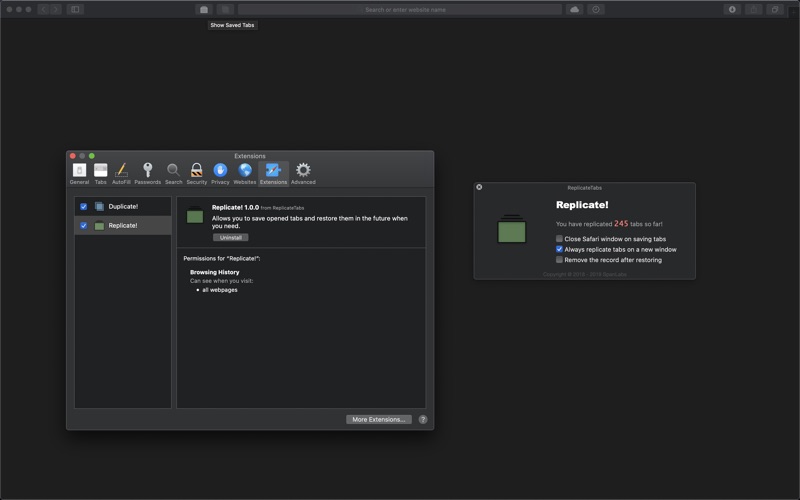Open the Websites preferences pane
800x500 pixels.
coord(245,173)
